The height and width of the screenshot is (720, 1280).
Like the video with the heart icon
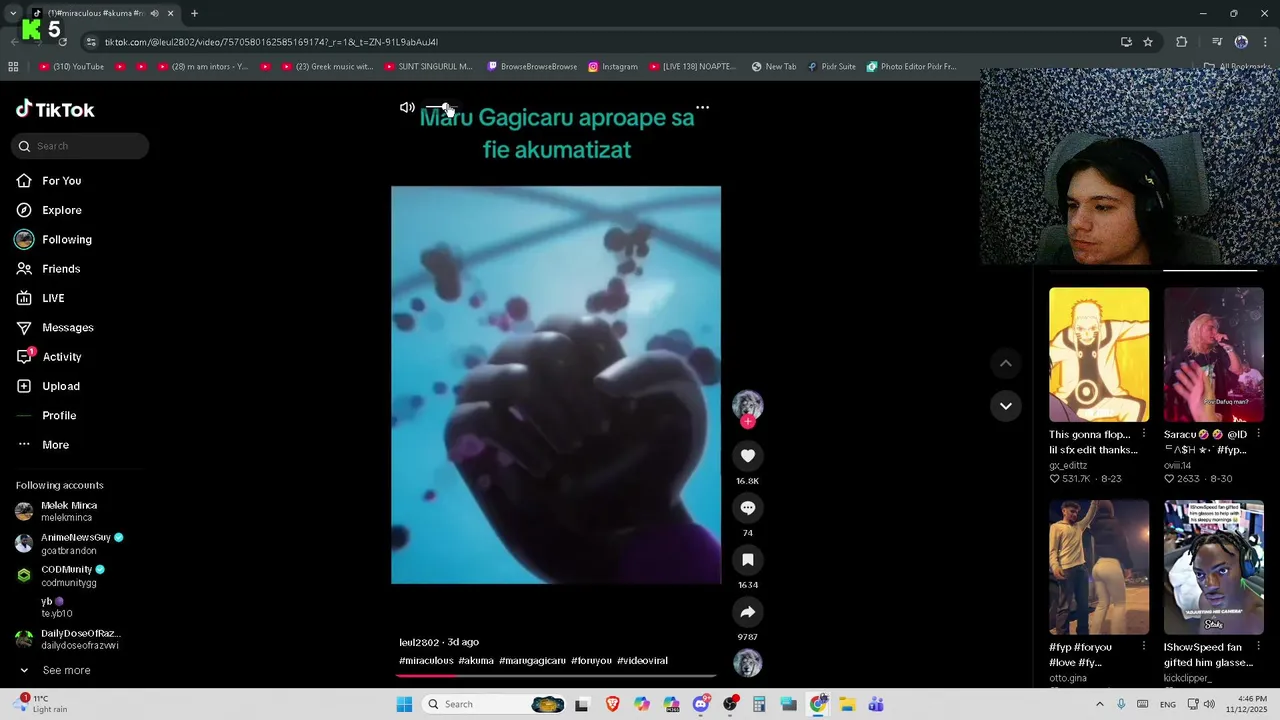coord(747,456)
